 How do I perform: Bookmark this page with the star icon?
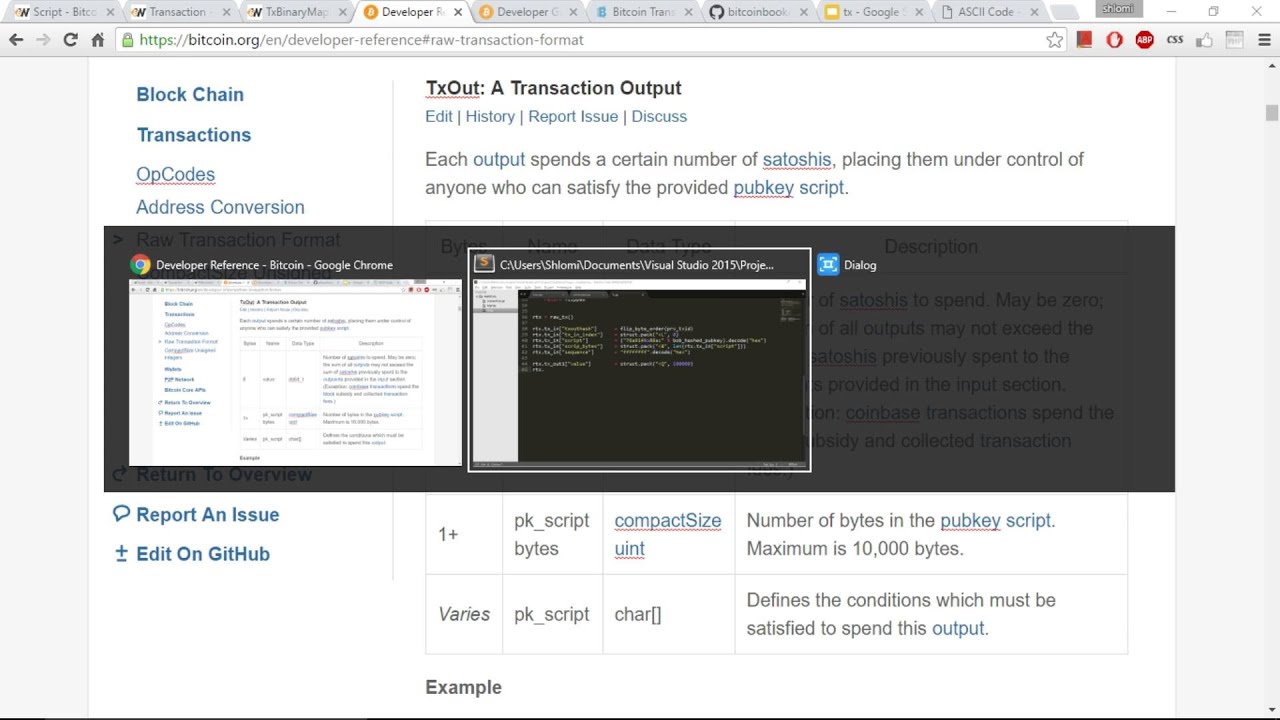[x=1055, y=40]
